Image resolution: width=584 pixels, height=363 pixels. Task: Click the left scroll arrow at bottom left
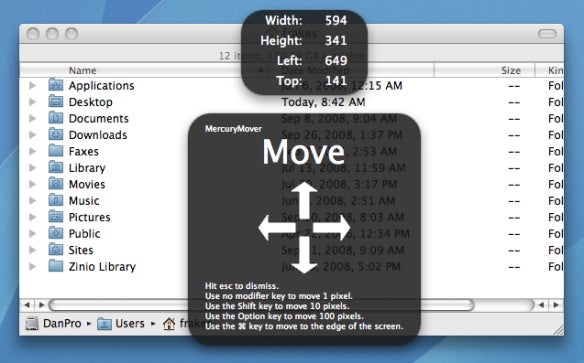pyautogui.click(x=27, y=305)
